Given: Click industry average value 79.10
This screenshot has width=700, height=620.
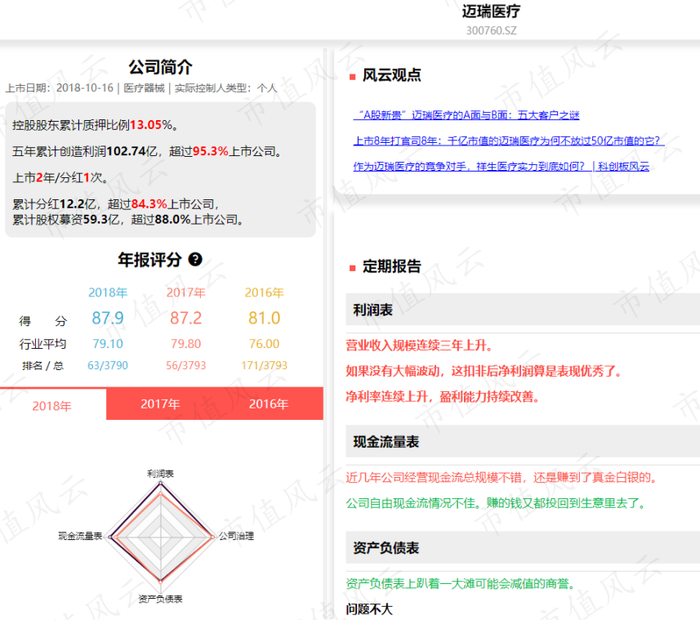Looking at the screenshot, I should [x=108, y=344].
